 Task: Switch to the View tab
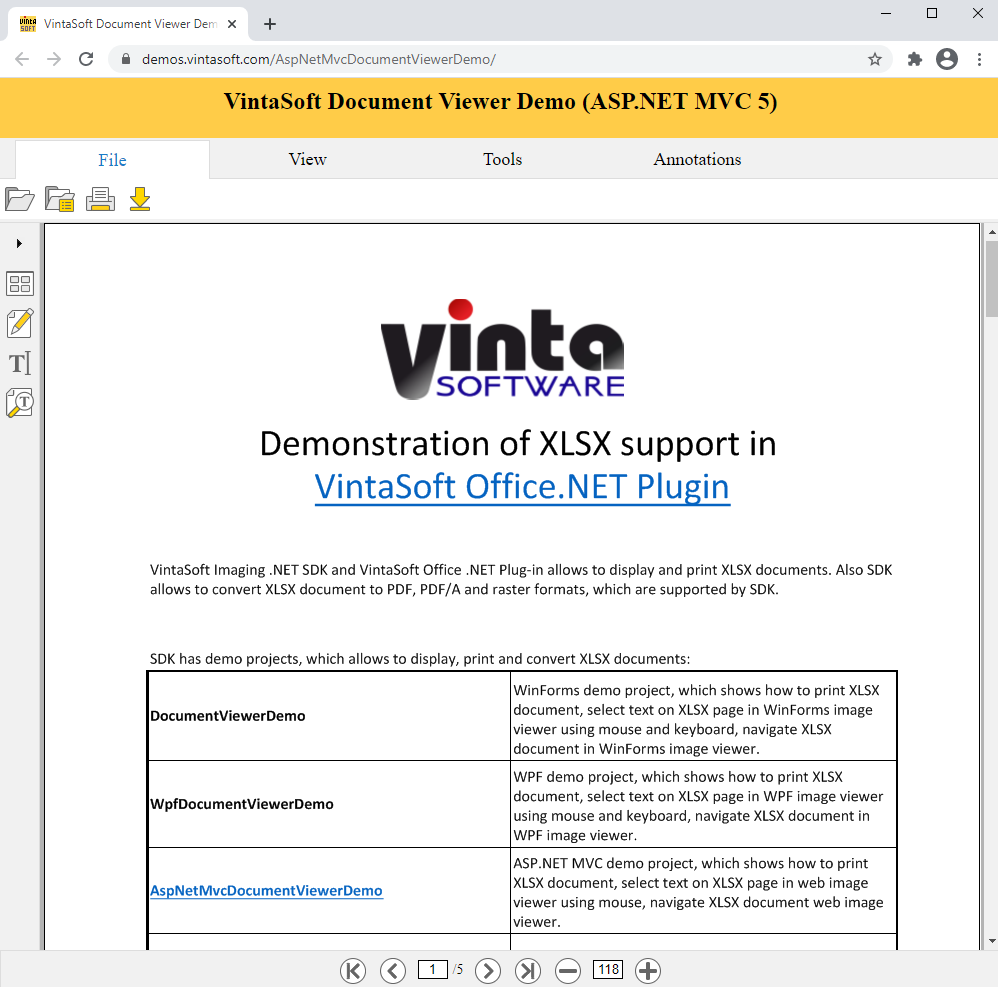(307, 159)
